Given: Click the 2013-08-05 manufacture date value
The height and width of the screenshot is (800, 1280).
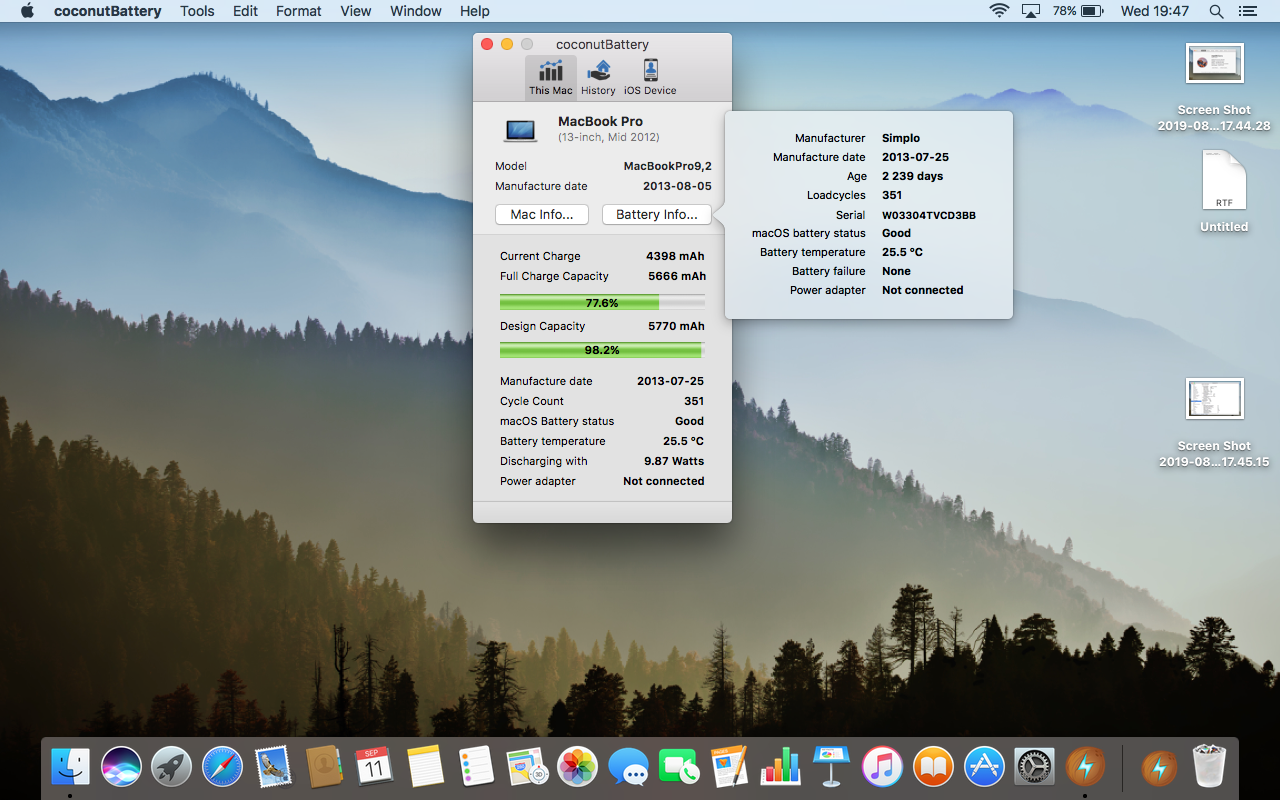Looking at the screenshot, I should (677, 186).
